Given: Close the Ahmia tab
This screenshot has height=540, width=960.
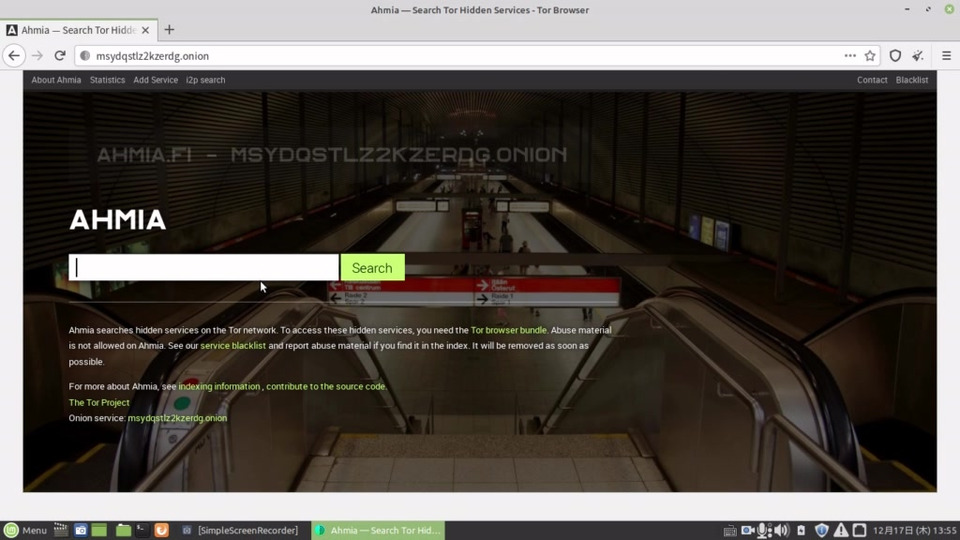Looking at the screenshot, I should pyautogui.click(x=145, y=30).
